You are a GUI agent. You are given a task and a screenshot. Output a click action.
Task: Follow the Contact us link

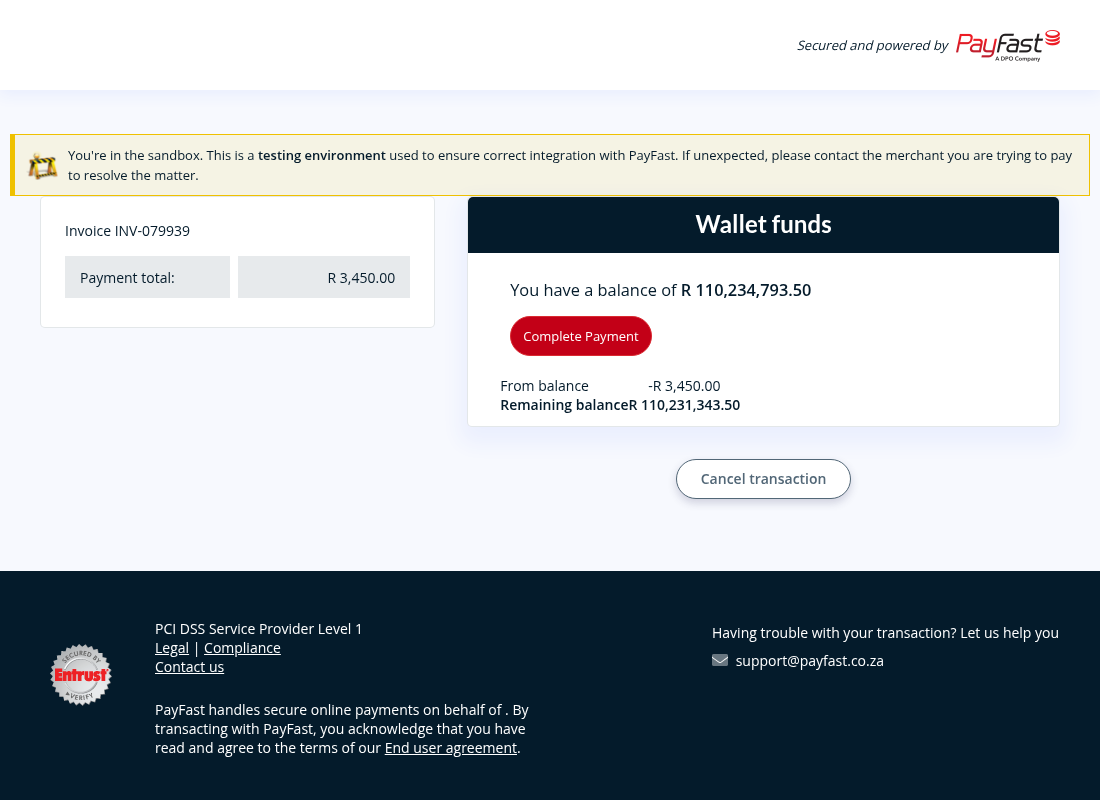pyautogui.click(x=189, y=667)
